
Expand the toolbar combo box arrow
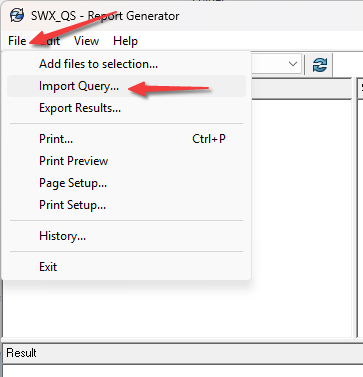tap(293, 64)
